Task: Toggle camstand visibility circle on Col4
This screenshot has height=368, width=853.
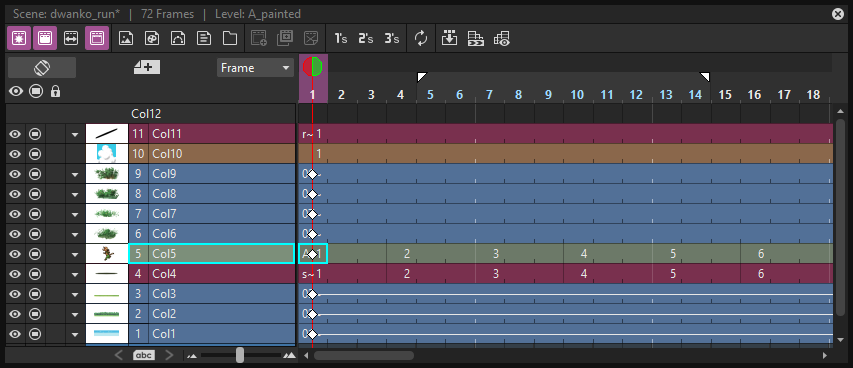Action: [x=35, y=274]
